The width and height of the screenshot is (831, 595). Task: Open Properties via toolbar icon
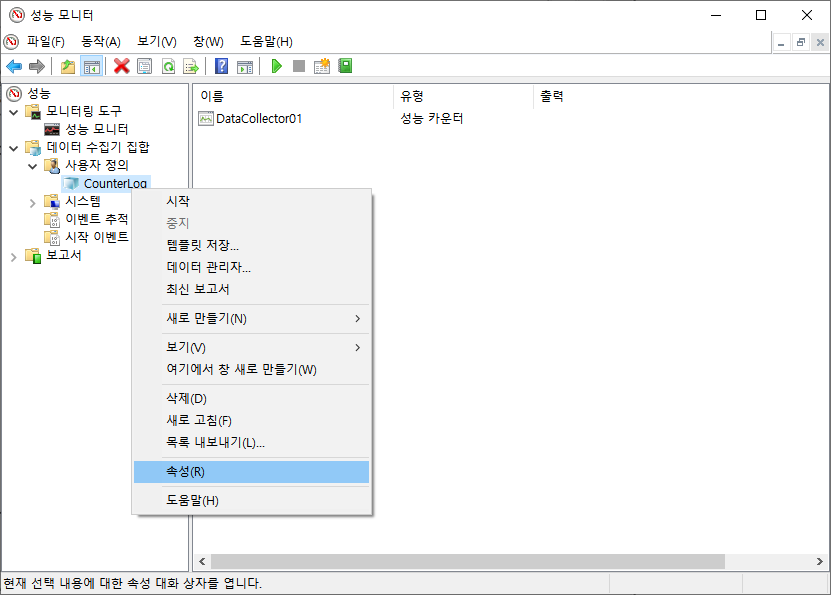pos(145,66)
